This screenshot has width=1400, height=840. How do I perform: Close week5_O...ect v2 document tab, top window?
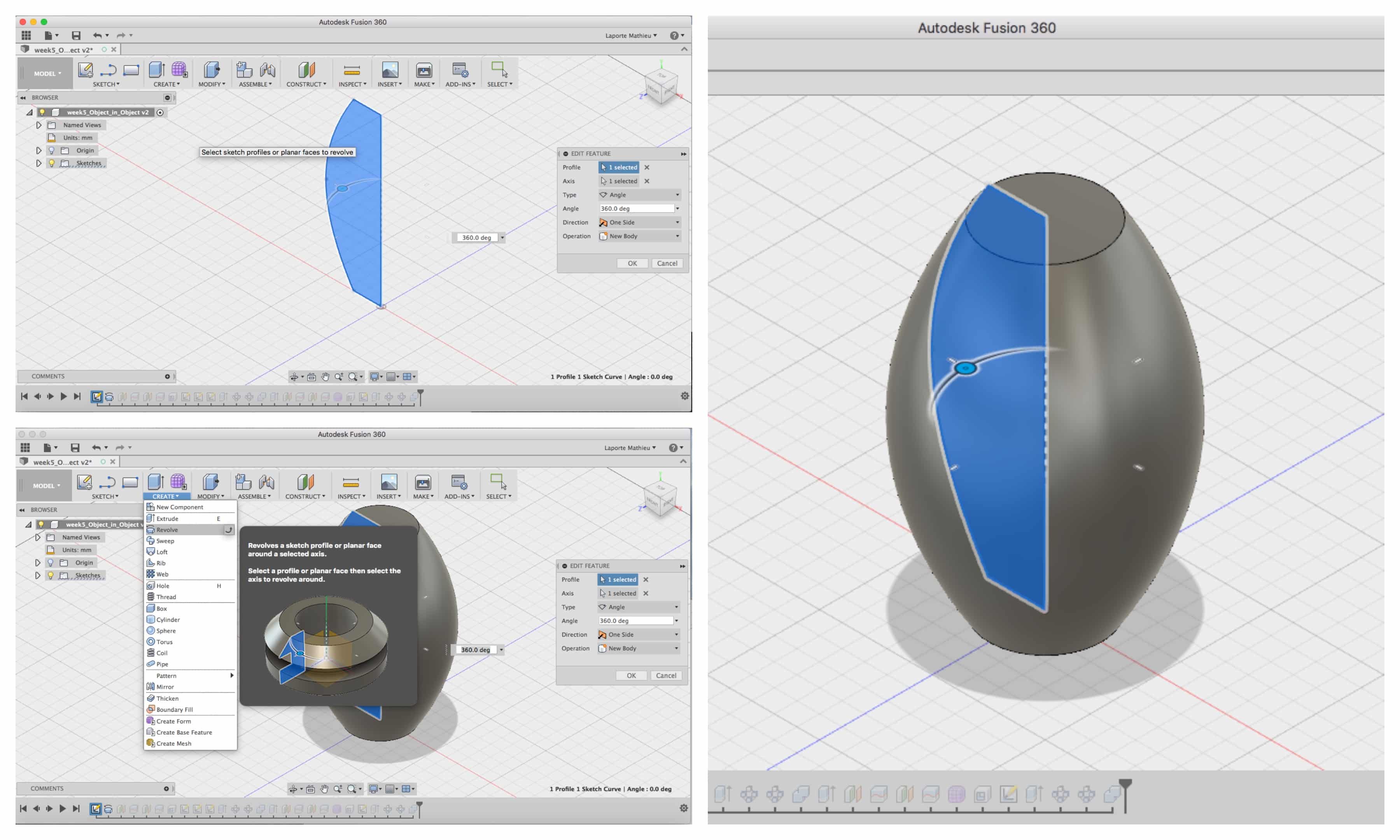114,49
